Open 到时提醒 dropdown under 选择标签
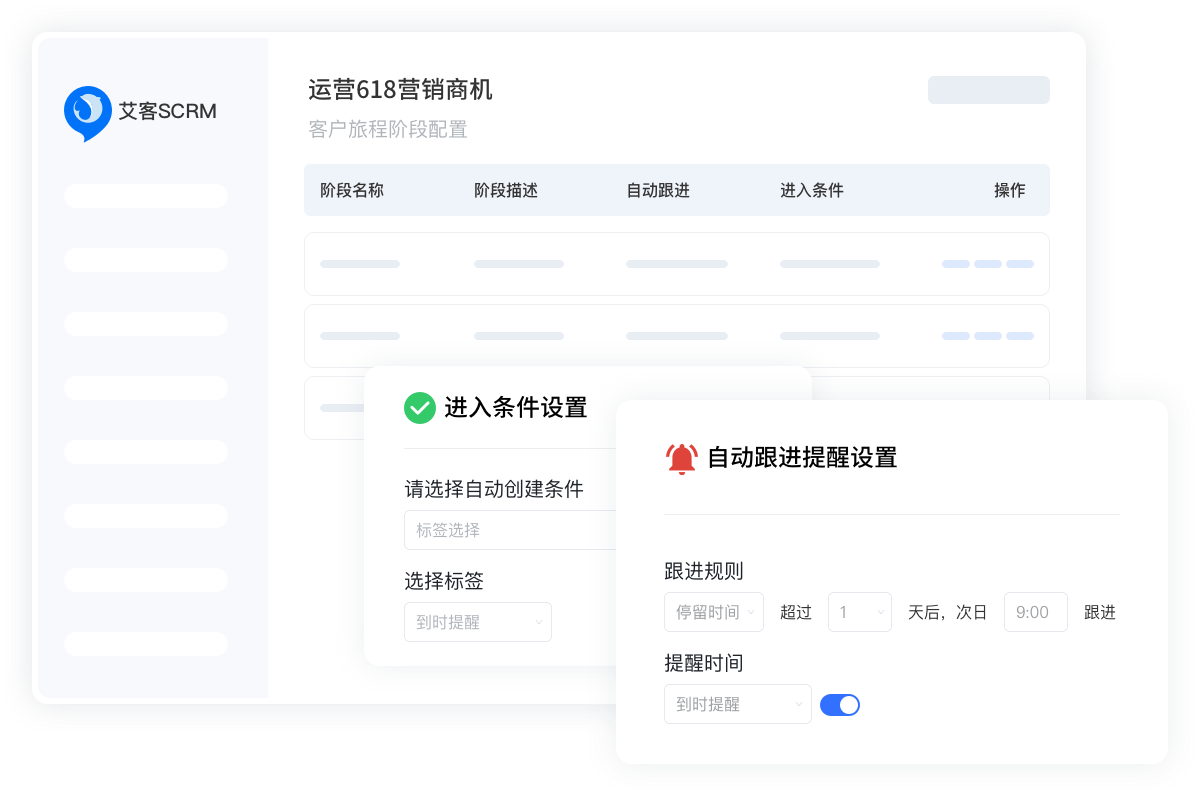 pyautogui.click(x=477, y=622)
